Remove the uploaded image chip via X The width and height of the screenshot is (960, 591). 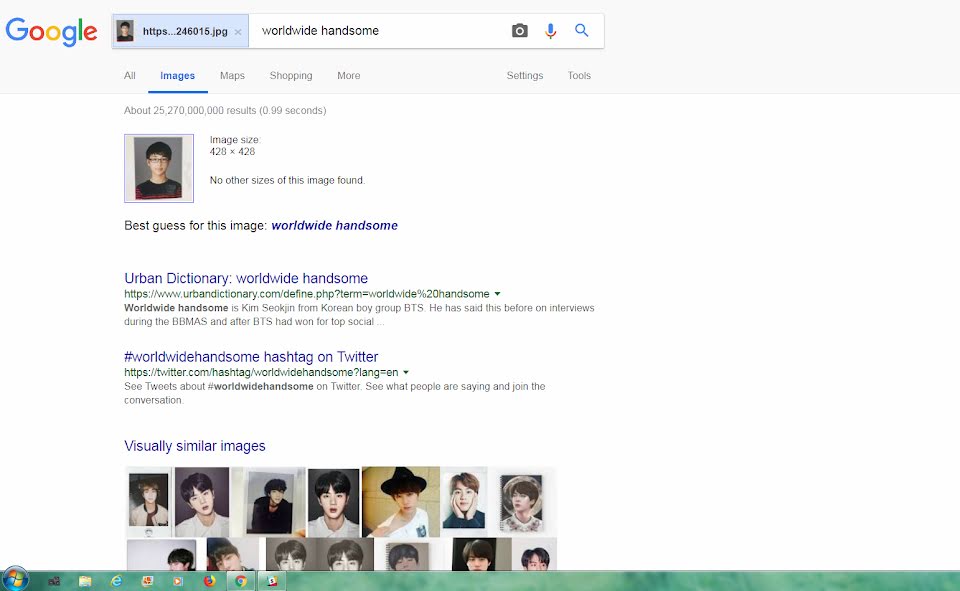coord(238,32)
